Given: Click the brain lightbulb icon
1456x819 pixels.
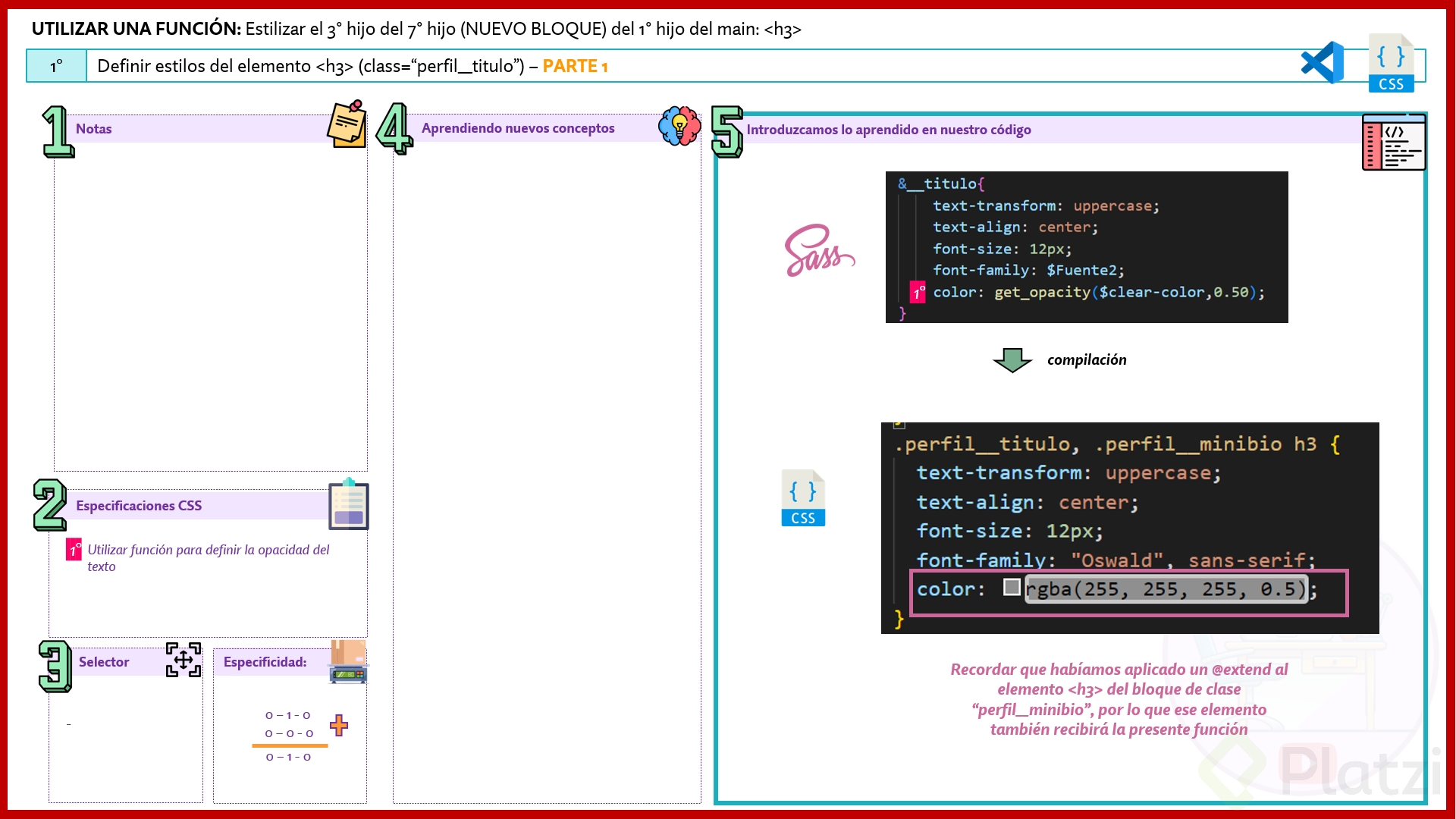Looking at the screenshot, I should [x=679, y=126].
